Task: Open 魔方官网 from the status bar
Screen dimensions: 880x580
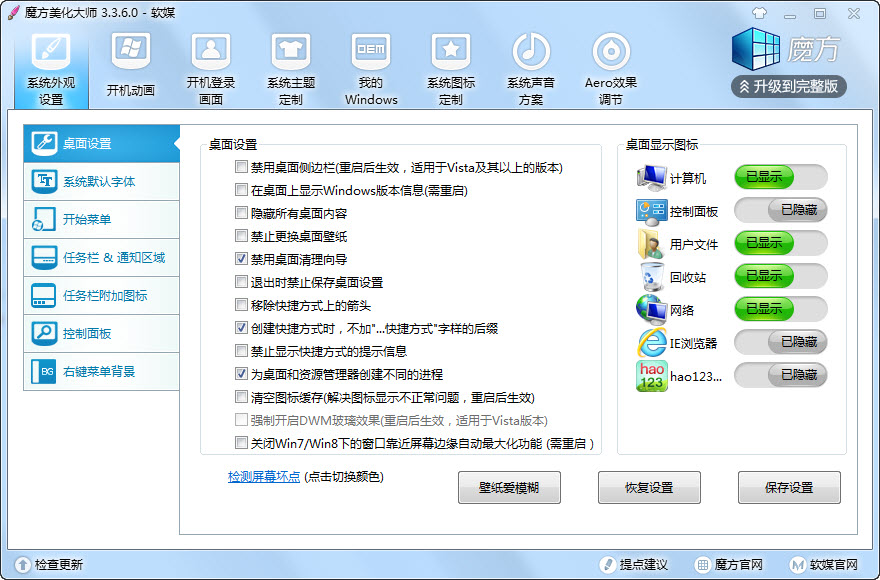Action: 735,563
